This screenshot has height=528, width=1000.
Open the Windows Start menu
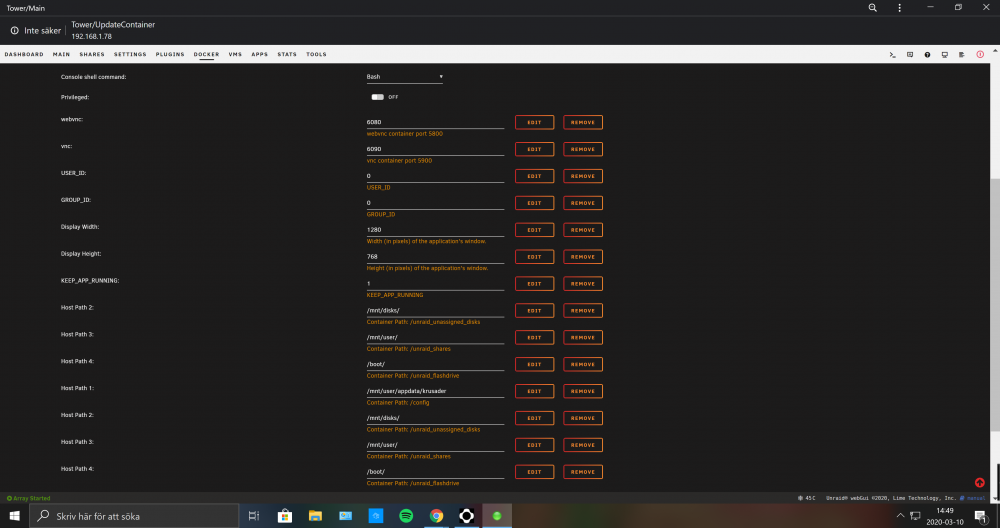pyautogui.click(x=14, y=516)
